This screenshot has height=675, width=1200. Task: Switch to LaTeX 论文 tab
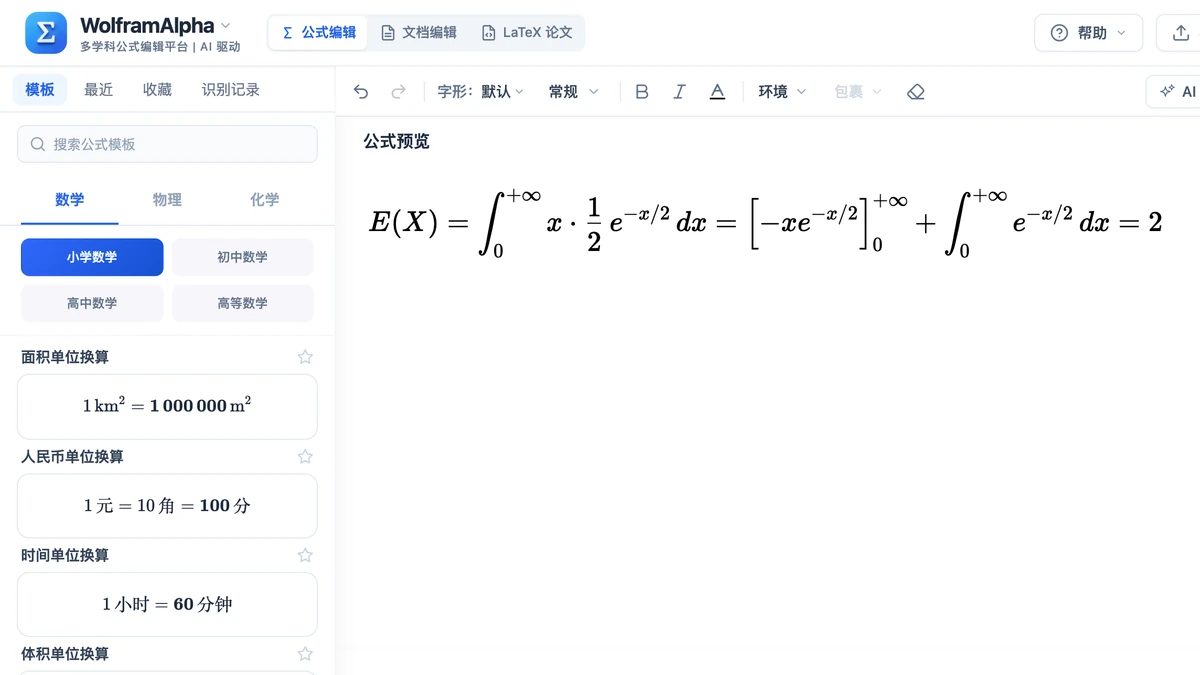click(527, 32)
